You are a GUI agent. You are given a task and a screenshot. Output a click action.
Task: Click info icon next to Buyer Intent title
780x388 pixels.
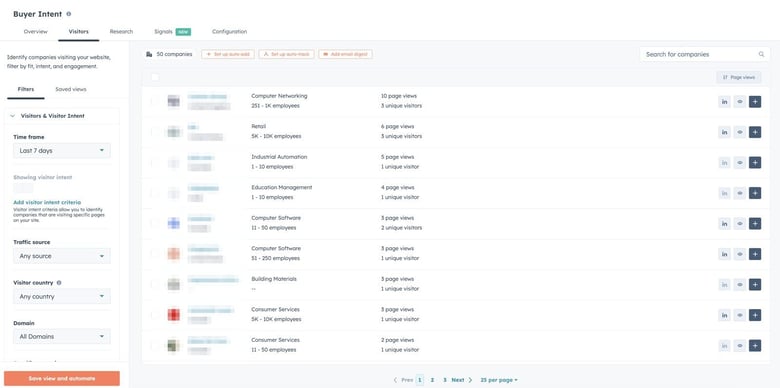coord(69,14)
